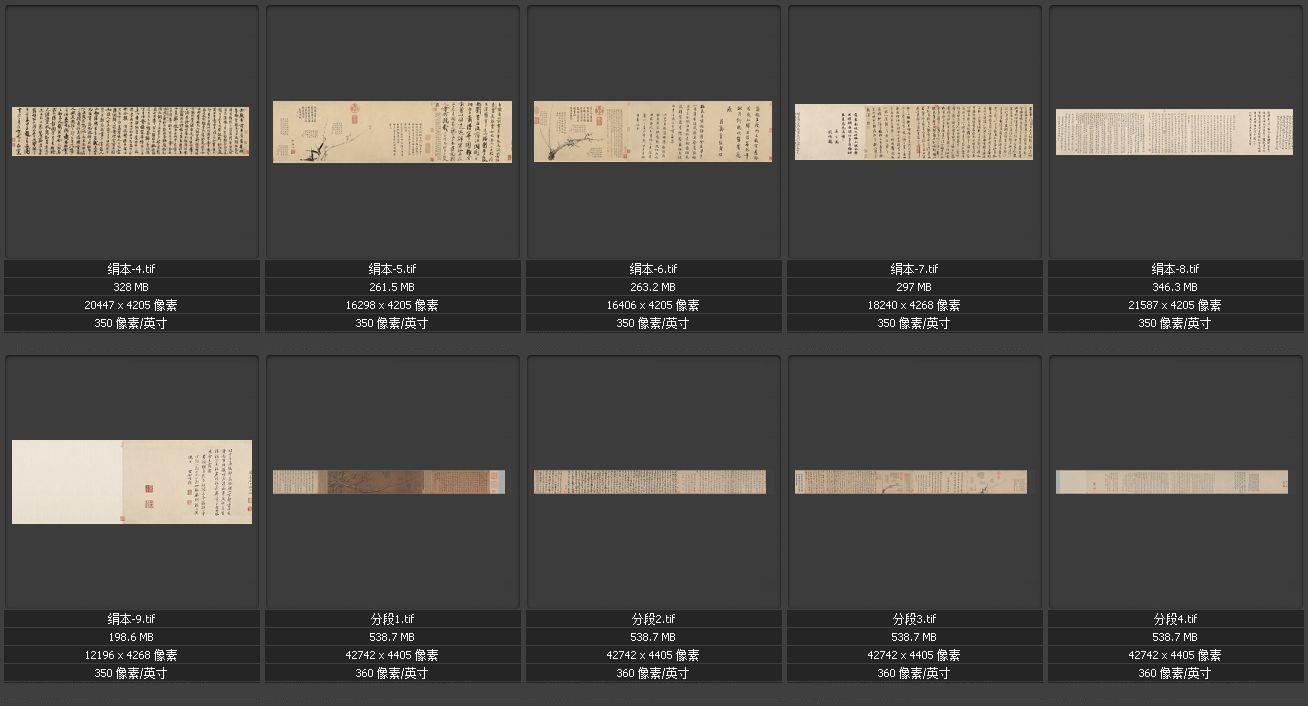Click the filename label 绢本-9.tif
This screenshot has width=1308, height=706.
(132, 619)
